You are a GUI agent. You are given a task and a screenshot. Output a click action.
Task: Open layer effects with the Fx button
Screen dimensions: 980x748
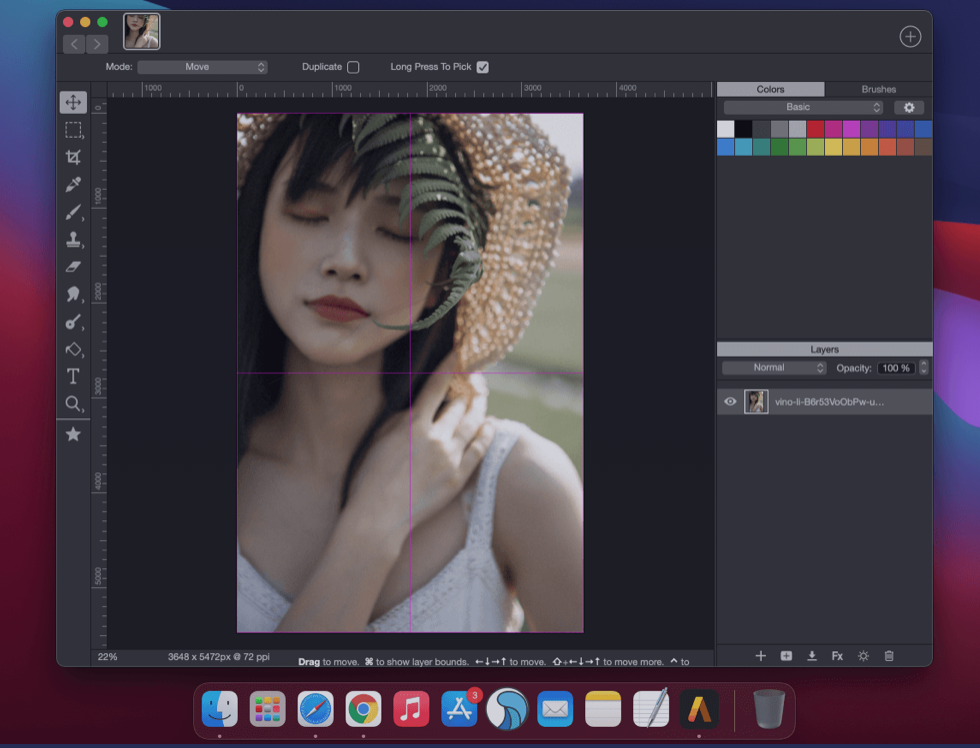[837, 656]
